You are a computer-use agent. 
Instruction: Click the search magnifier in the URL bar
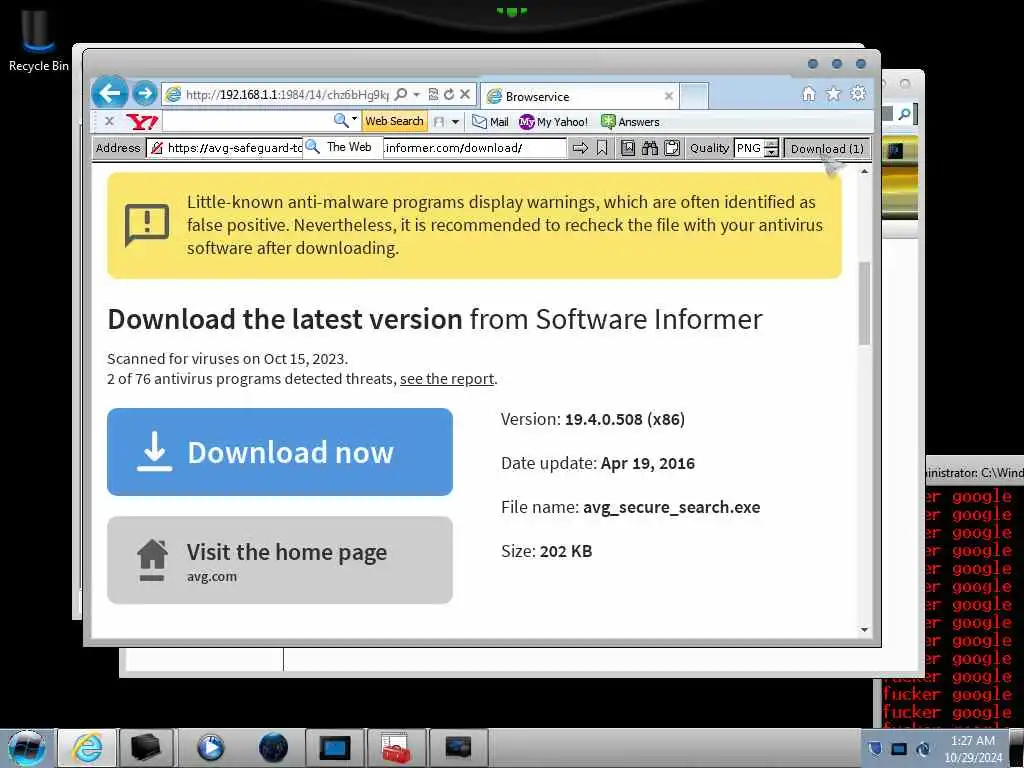tap(401, 95)
